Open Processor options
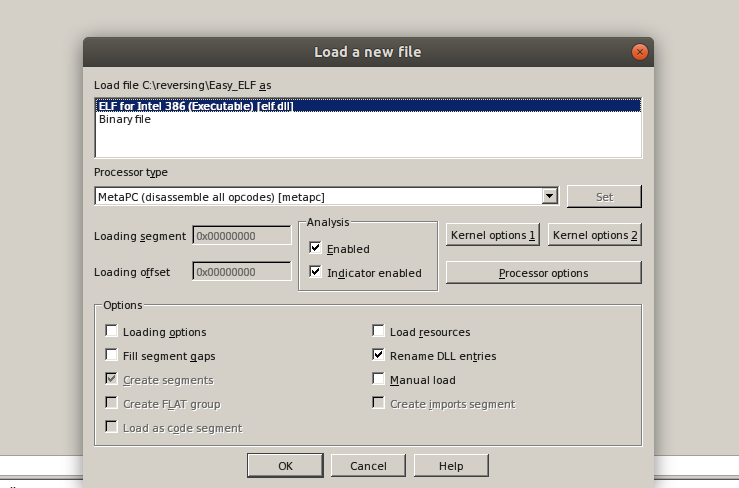This screenshot has height=488, width=739. pos(543,273)
